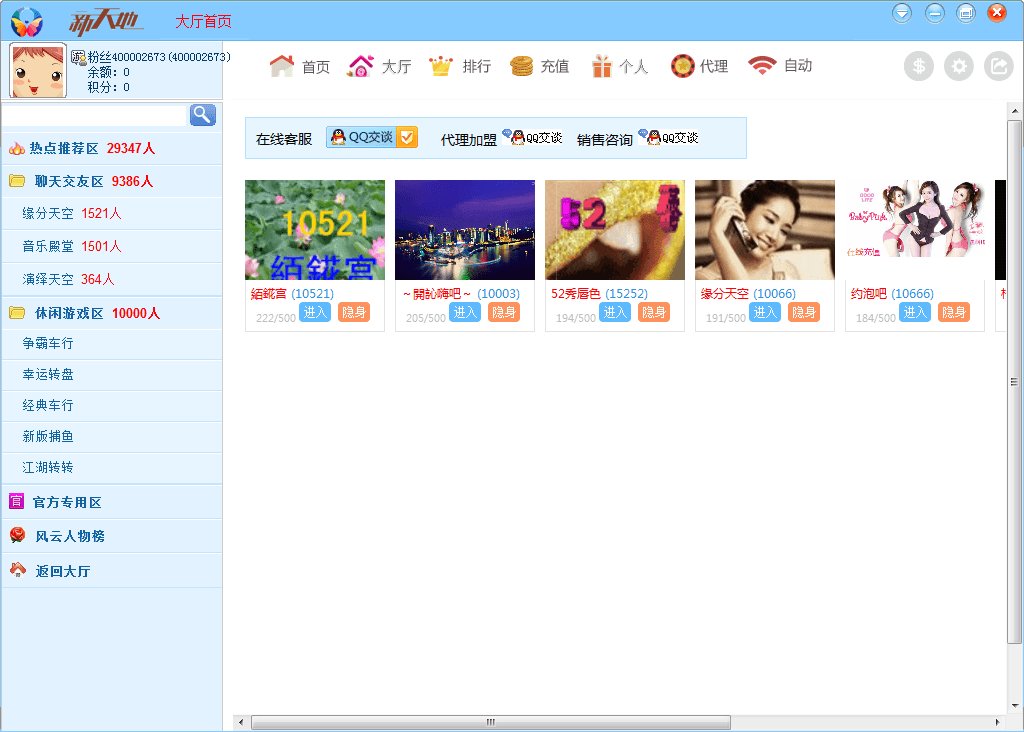The width and height of the screenshot is (1024, 732).
Task: Switch to the 大厅 lobby tab
Action: (379, 67)
